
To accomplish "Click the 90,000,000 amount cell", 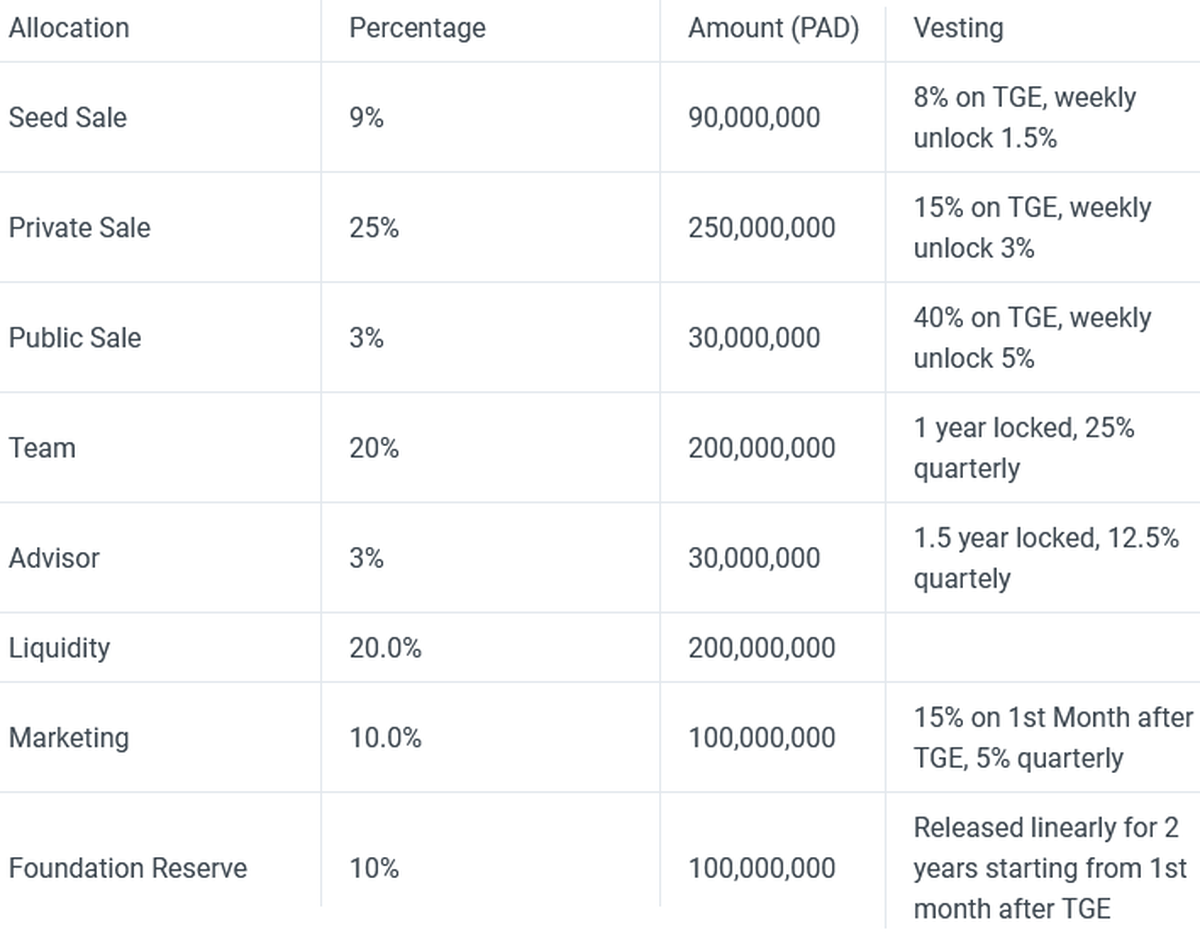I will tap(753, 118).
